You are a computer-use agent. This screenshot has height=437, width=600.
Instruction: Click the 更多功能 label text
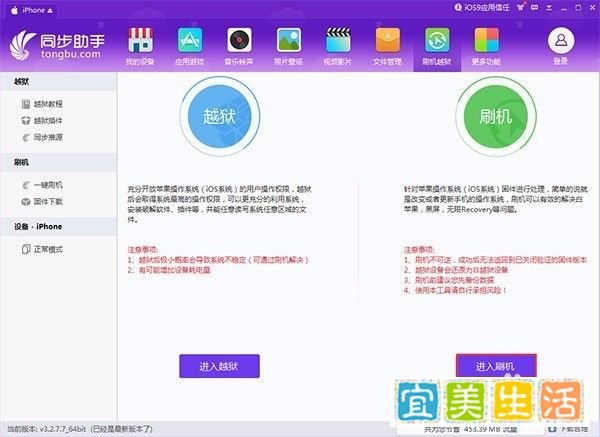point(486,61)
